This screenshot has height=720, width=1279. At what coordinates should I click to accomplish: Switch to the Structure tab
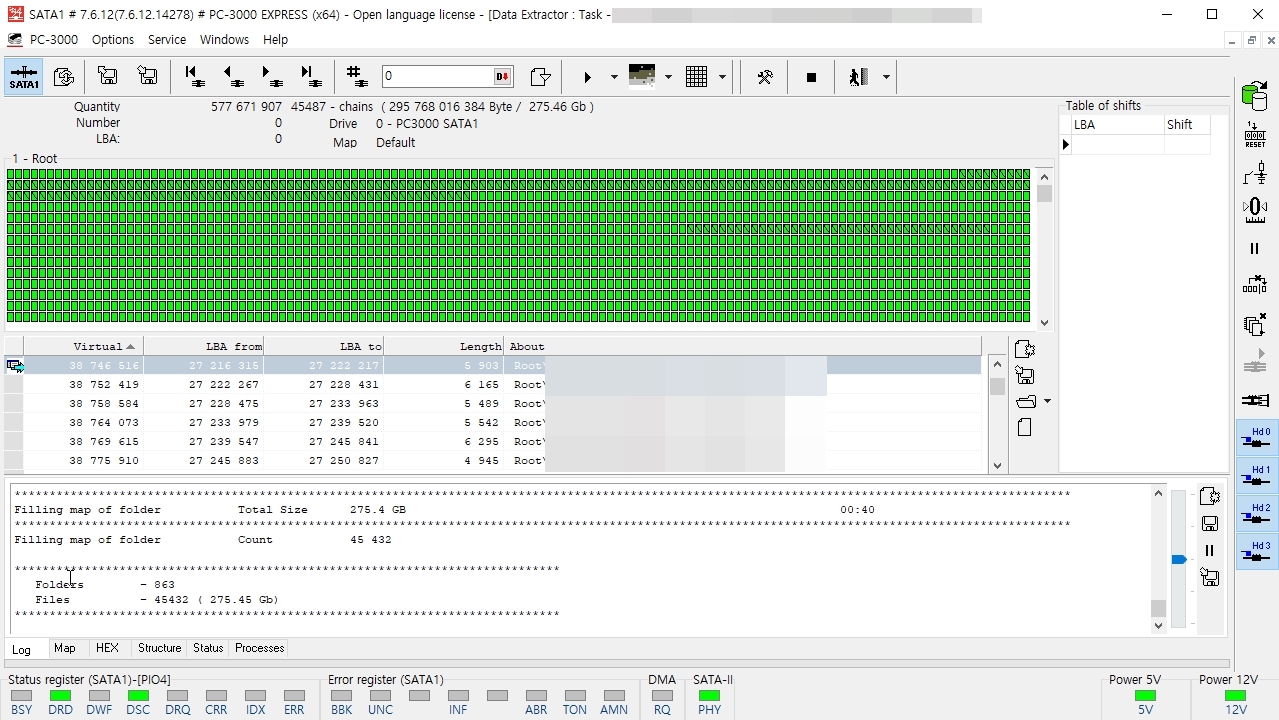coord(160,648)
